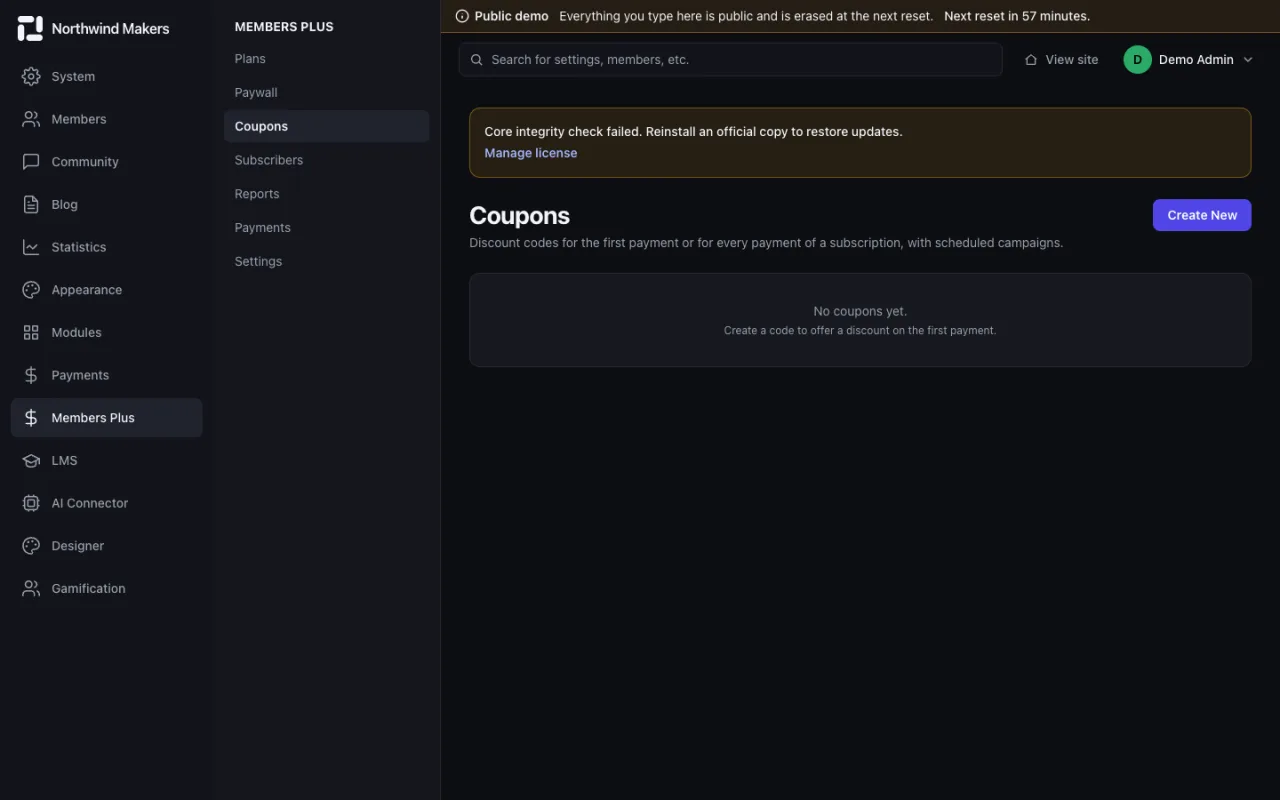This screenshot has width=1280, height=800.
Task: Follow the Manage license link
Action: 531,153
